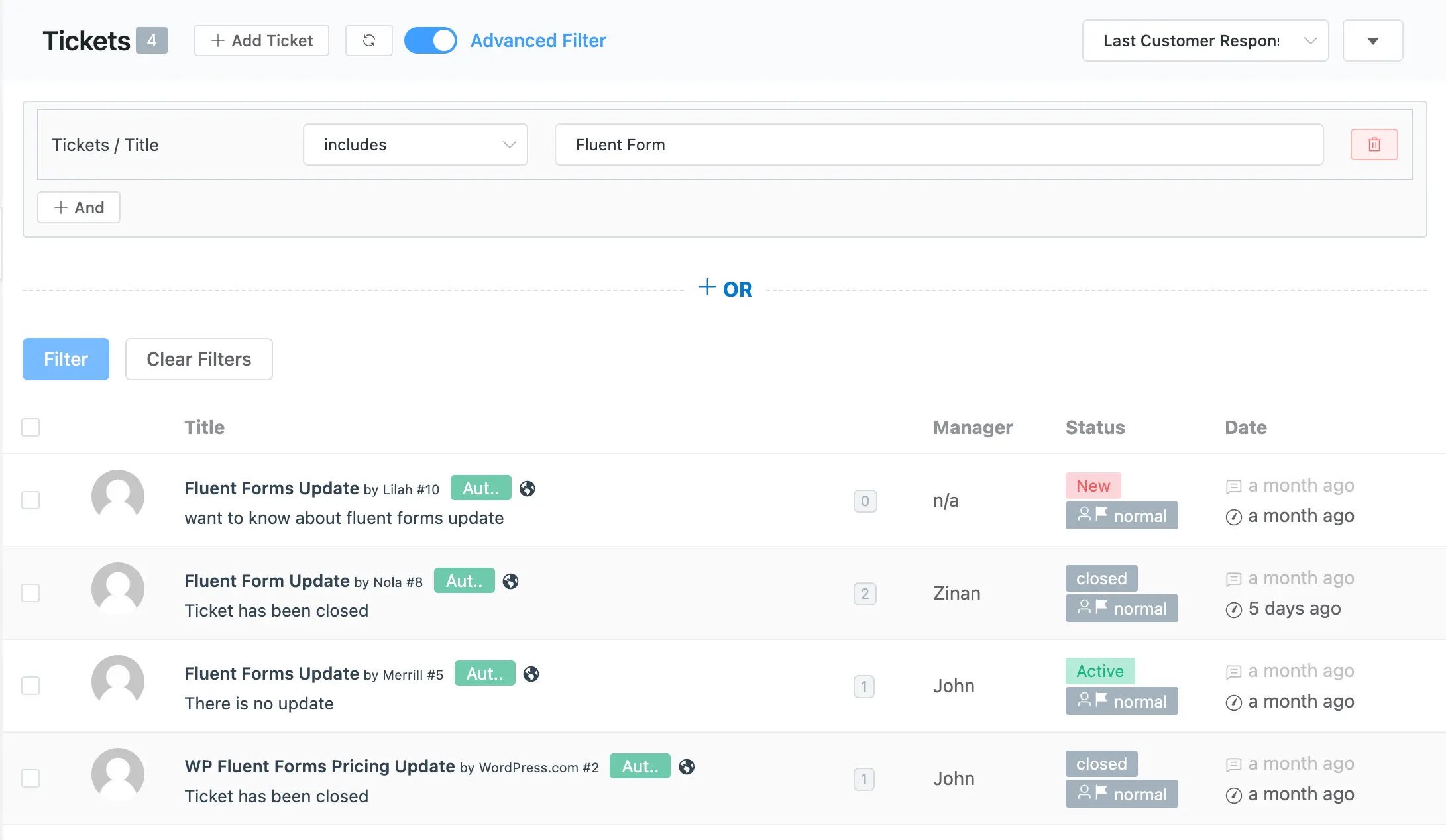Click Aut.. tag on Nola #8 ticket
The image size is (1446, 840).
(465, 581)
